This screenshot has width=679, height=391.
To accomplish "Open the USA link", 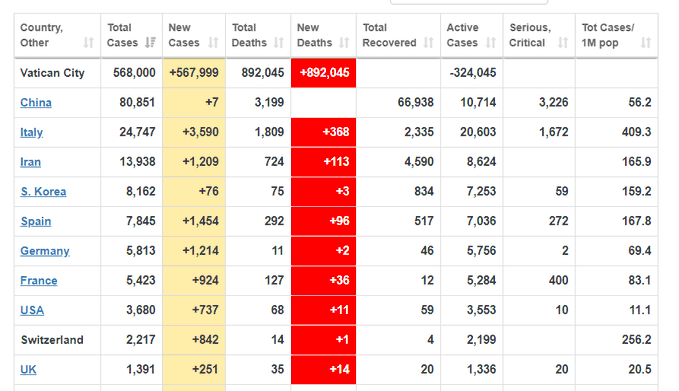I will point(32,310).
